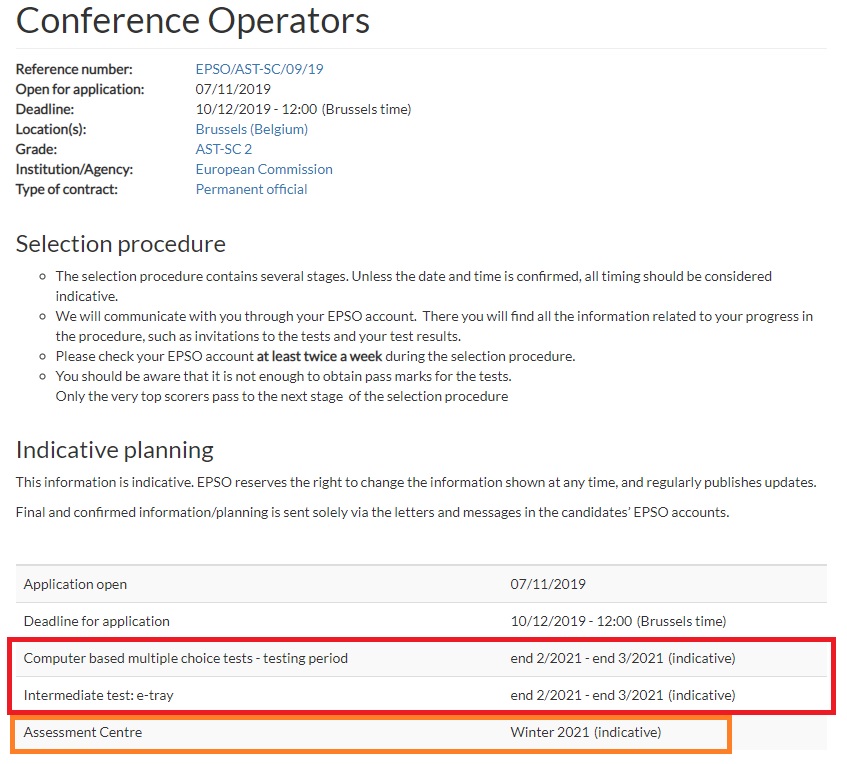Click the Conference Operators page title
Image resolution: width=847 pixels, height=764 pixels.
pyautogui.click(x=193, y=21)
